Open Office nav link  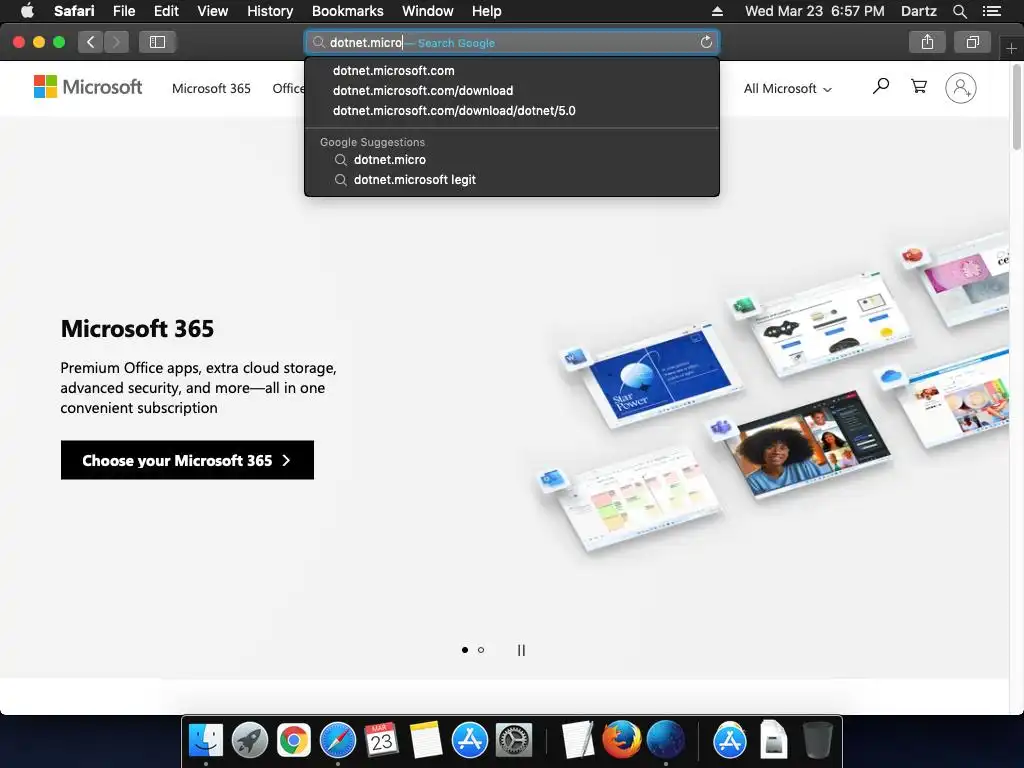[288, 89]
